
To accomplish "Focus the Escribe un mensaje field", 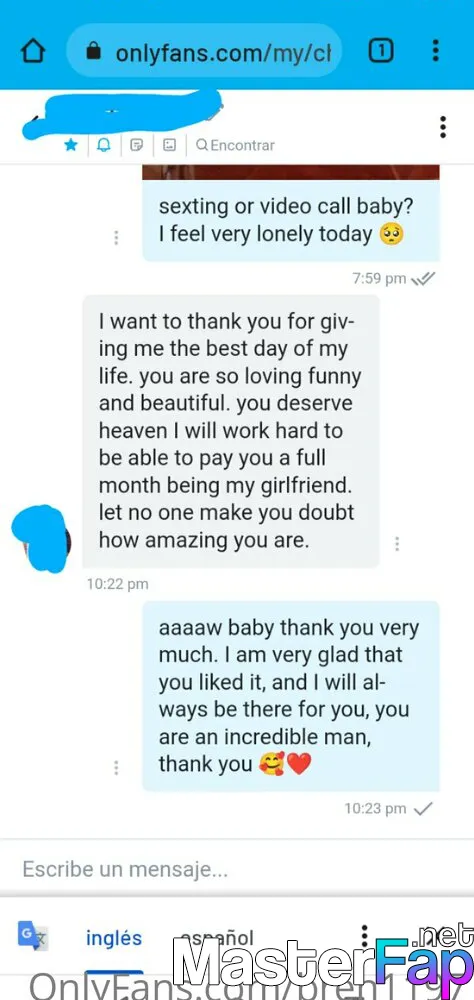I will [x=237, y=869].
